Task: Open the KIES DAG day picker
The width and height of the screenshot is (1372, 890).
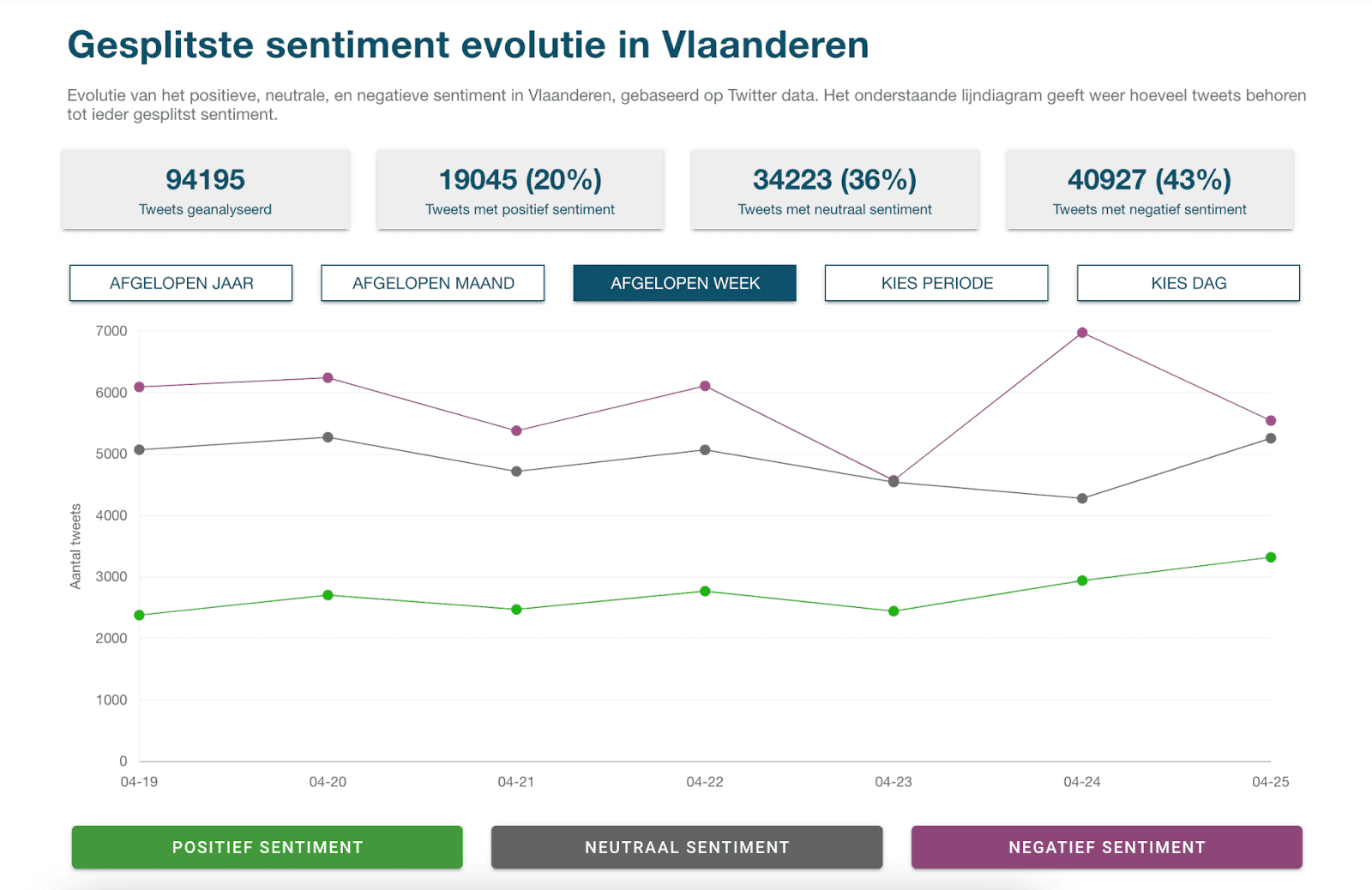Action: 1188,283
